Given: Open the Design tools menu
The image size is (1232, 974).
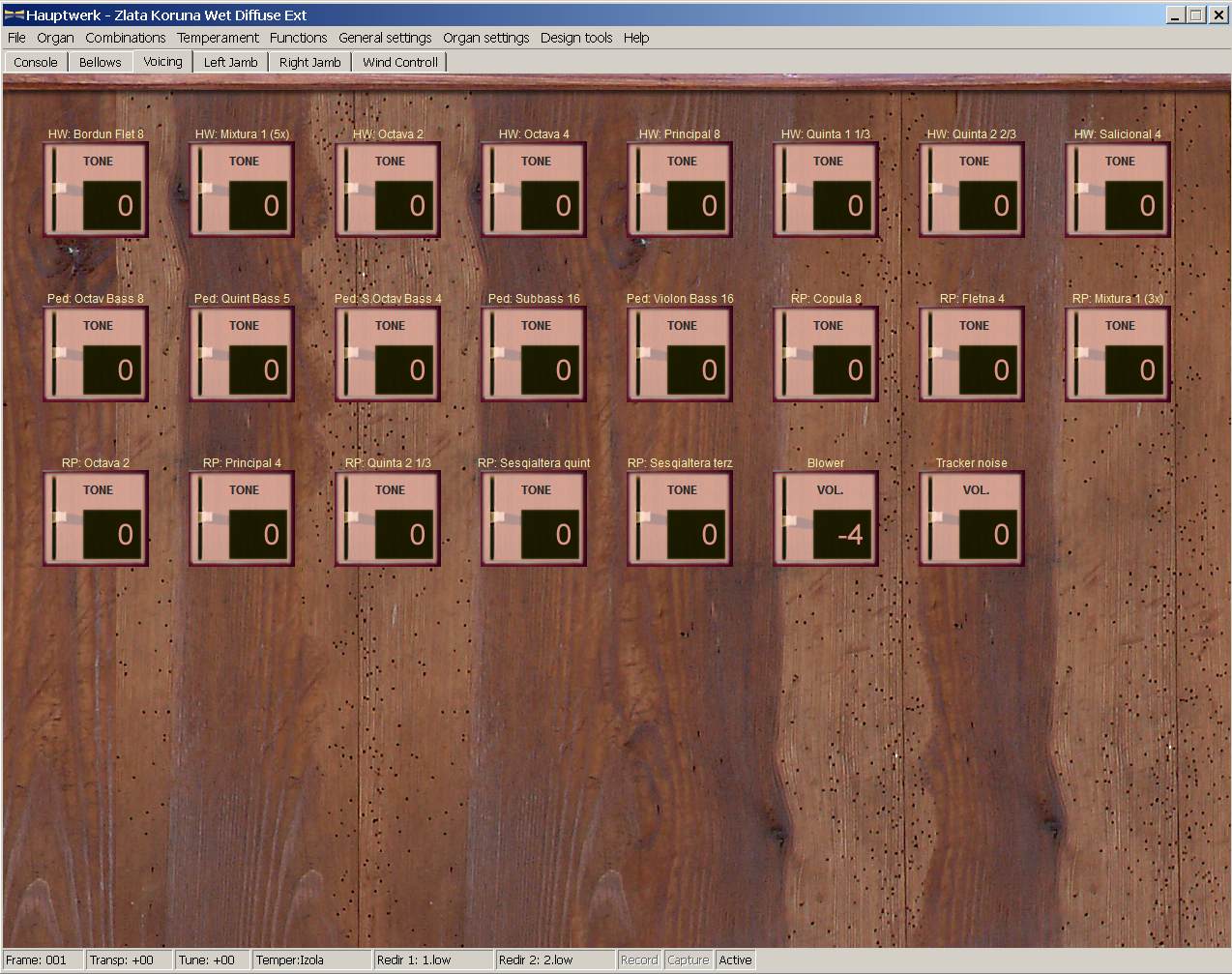Looking at the screenshot, I should click(x=575, y=38).
